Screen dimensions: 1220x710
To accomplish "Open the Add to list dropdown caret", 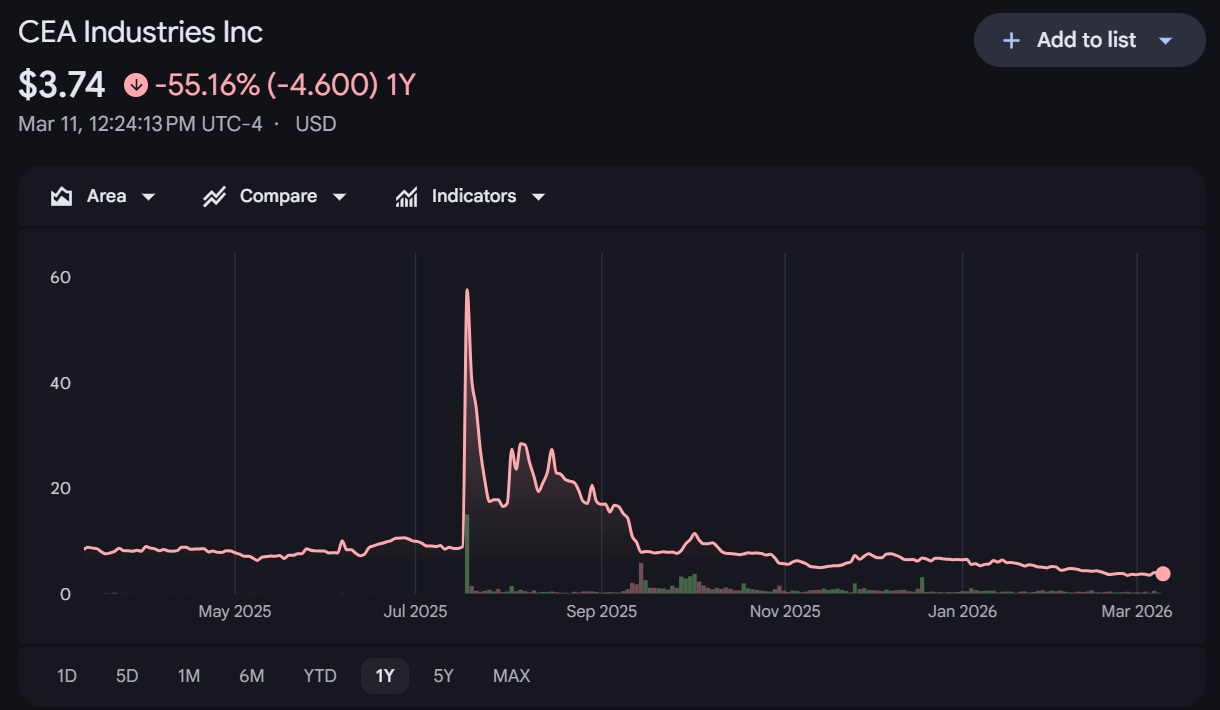I will 1165,40.
